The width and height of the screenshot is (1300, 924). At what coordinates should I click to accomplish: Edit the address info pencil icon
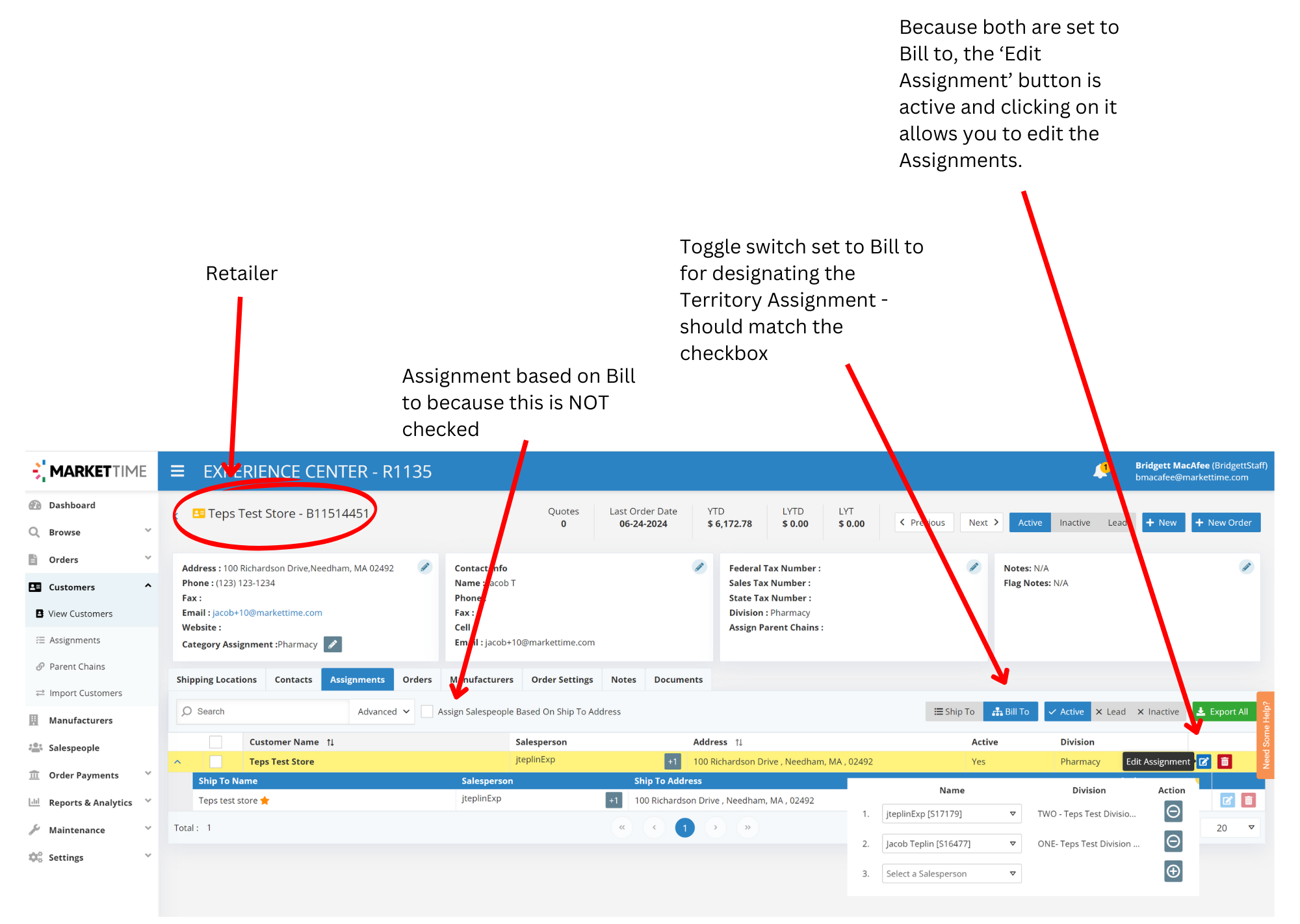[x=425, y=567]
